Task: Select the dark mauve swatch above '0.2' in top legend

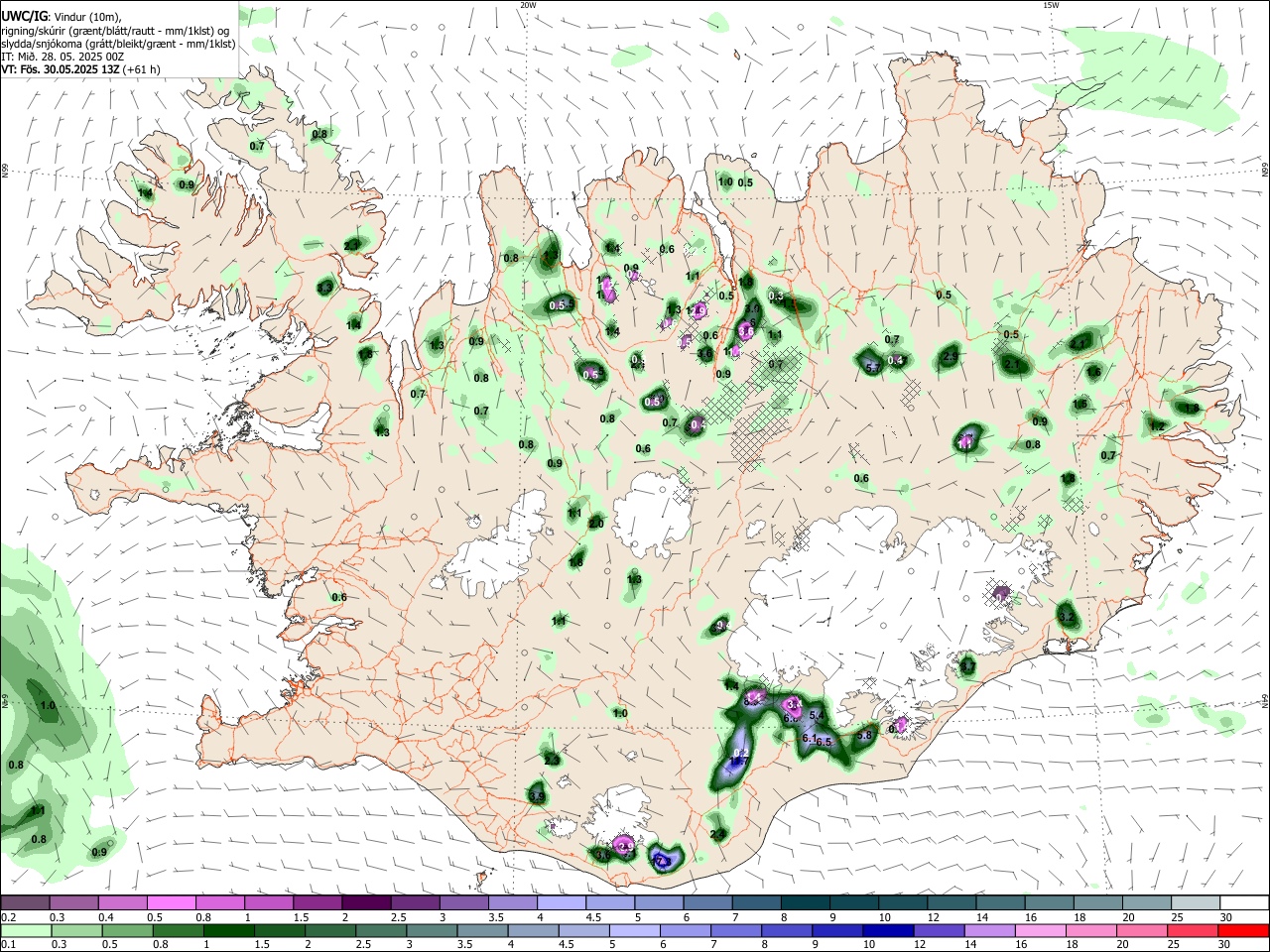Action: 25,903
